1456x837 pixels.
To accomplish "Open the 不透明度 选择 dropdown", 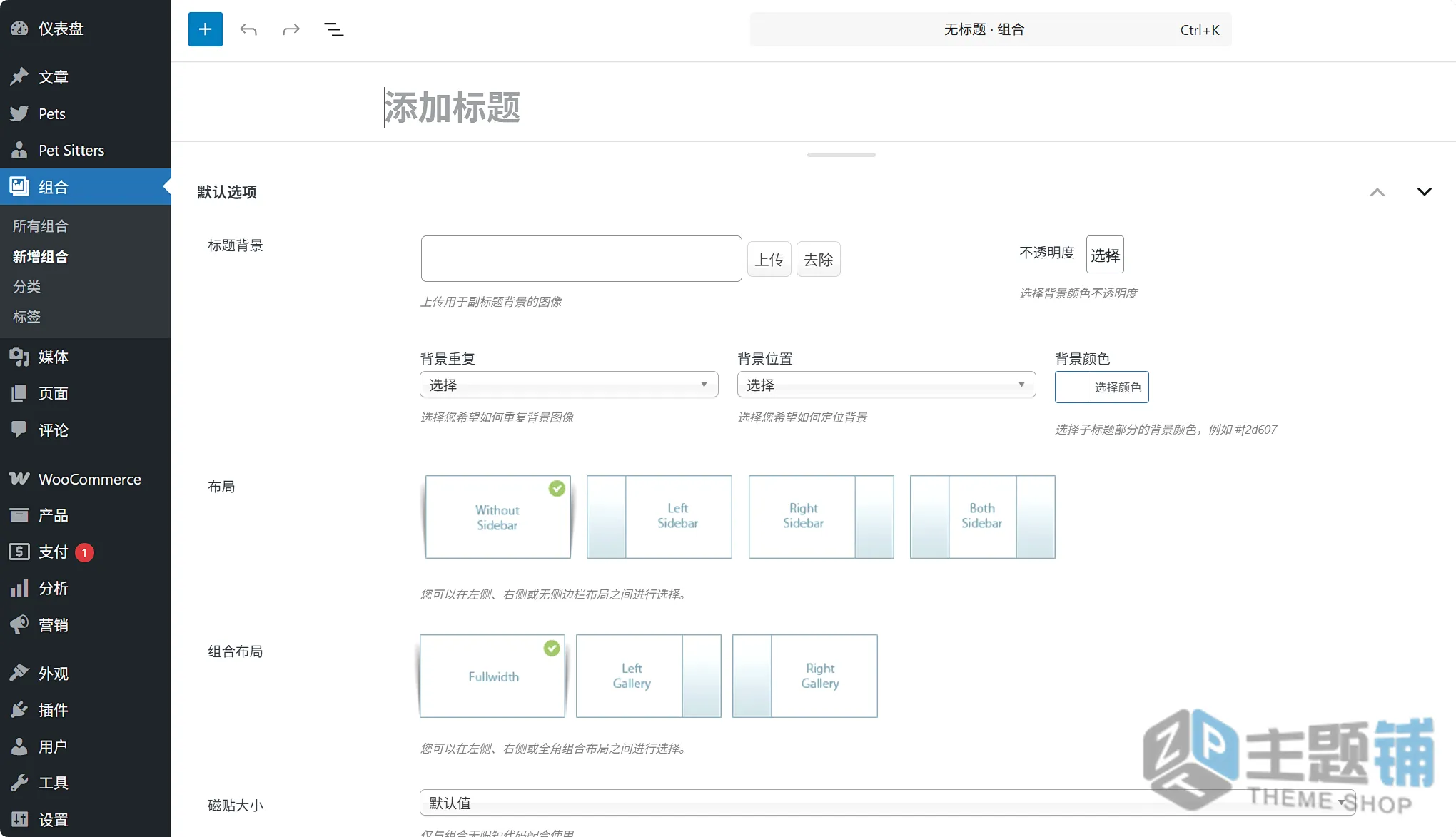I will click(1105, 255).
